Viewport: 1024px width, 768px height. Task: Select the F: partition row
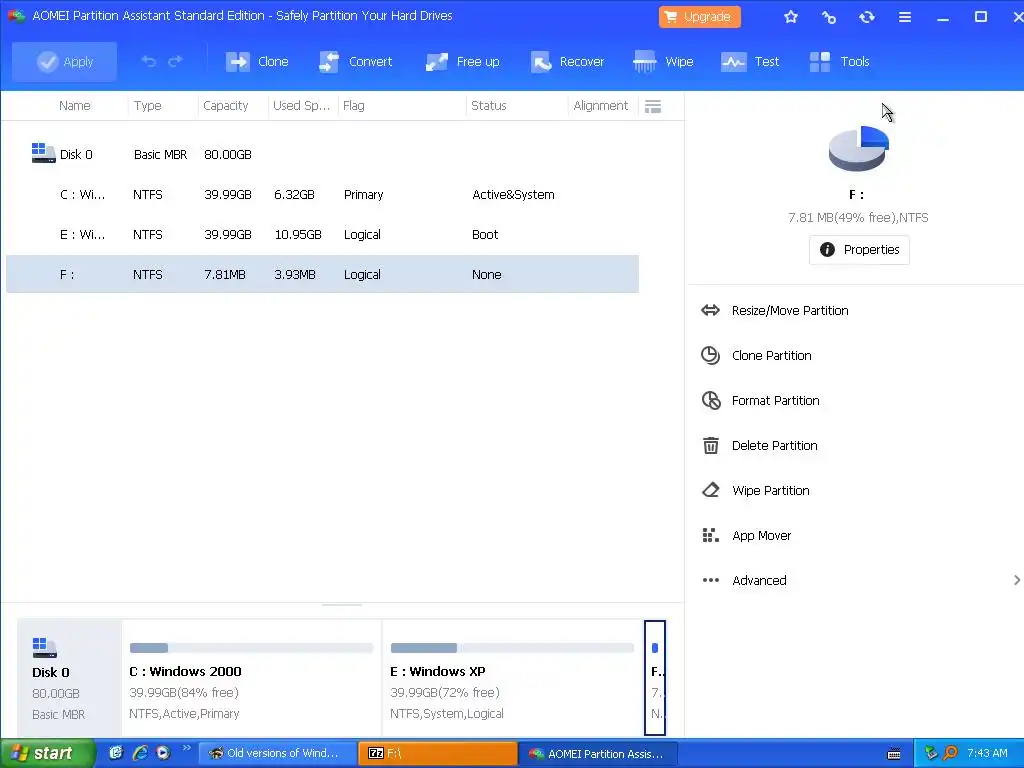pos(323,274)
